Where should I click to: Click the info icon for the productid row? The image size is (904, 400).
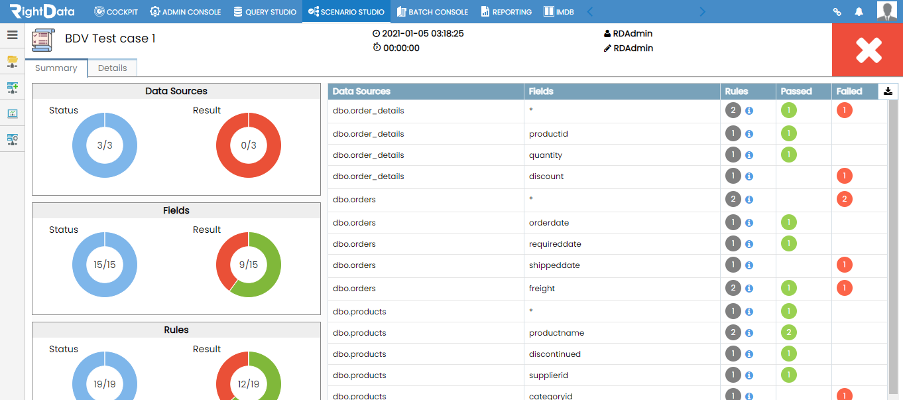749,133
